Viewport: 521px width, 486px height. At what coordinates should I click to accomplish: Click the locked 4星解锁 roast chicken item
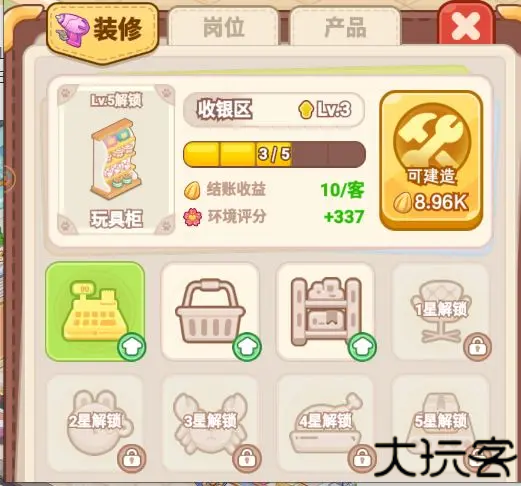326,423
